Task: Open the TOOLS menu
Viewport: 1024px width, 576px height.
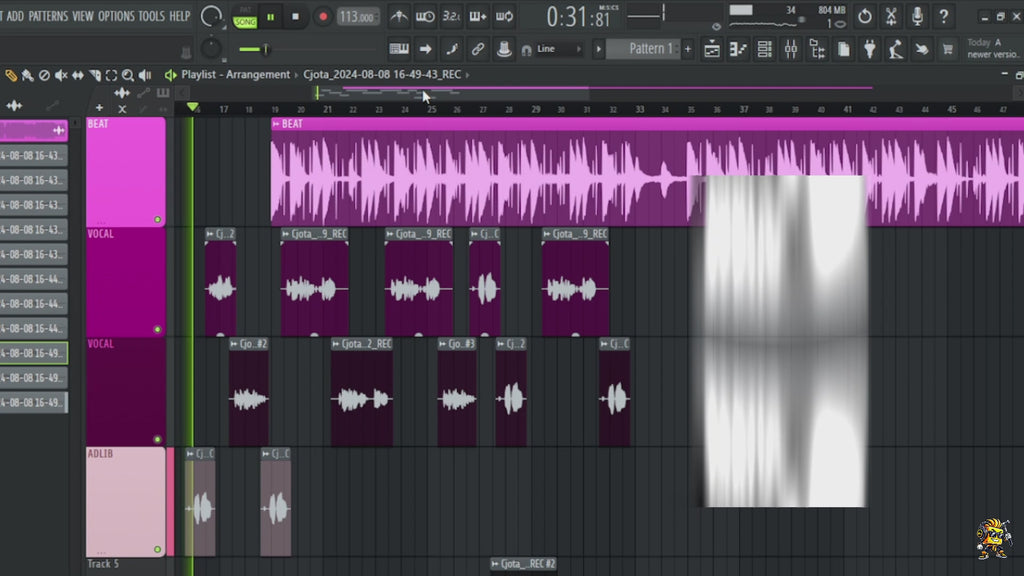Action: point(150,16)
